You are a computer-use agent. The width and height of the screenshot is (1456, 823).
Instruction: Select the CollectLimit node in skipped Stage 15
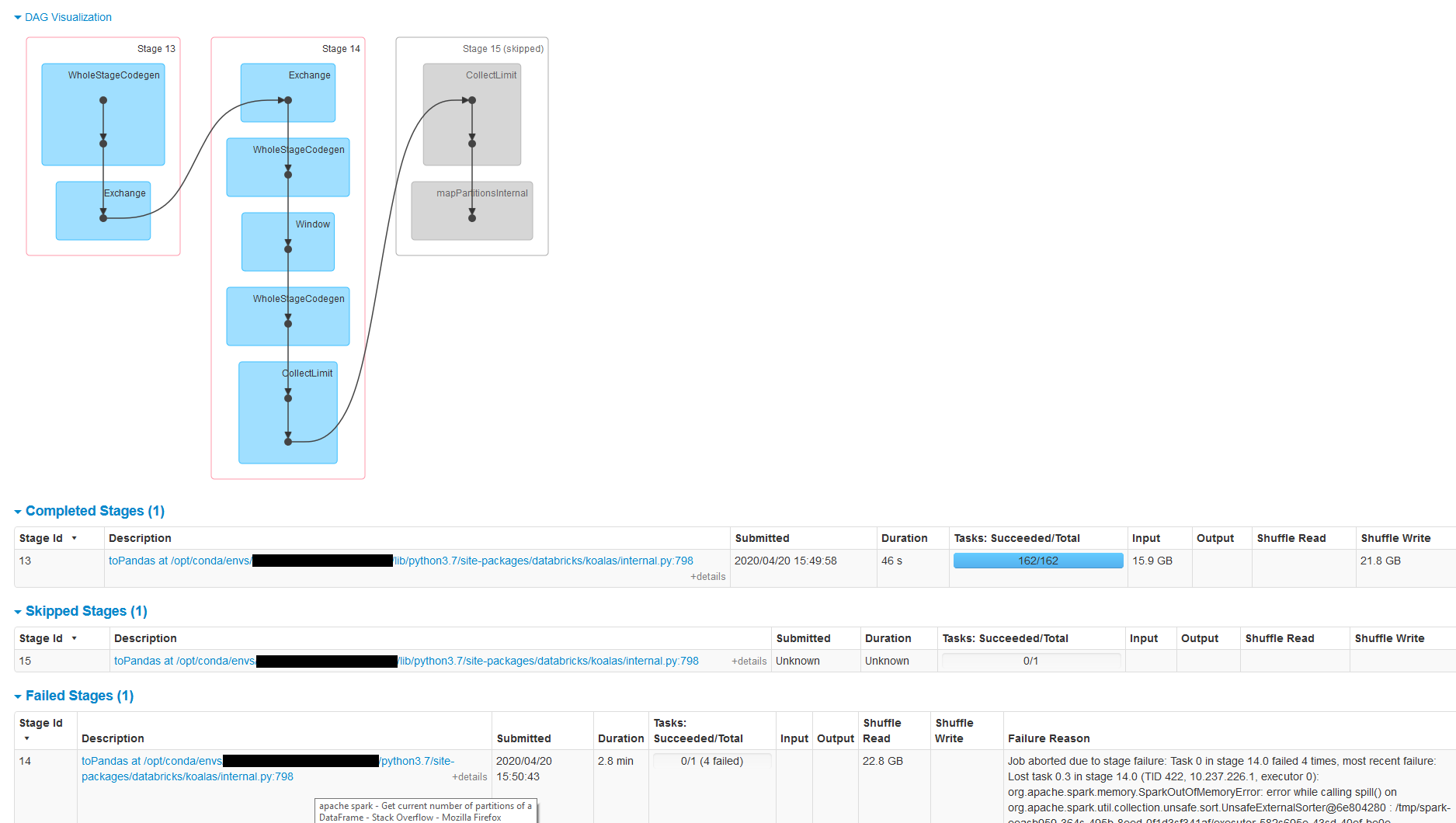471,113
